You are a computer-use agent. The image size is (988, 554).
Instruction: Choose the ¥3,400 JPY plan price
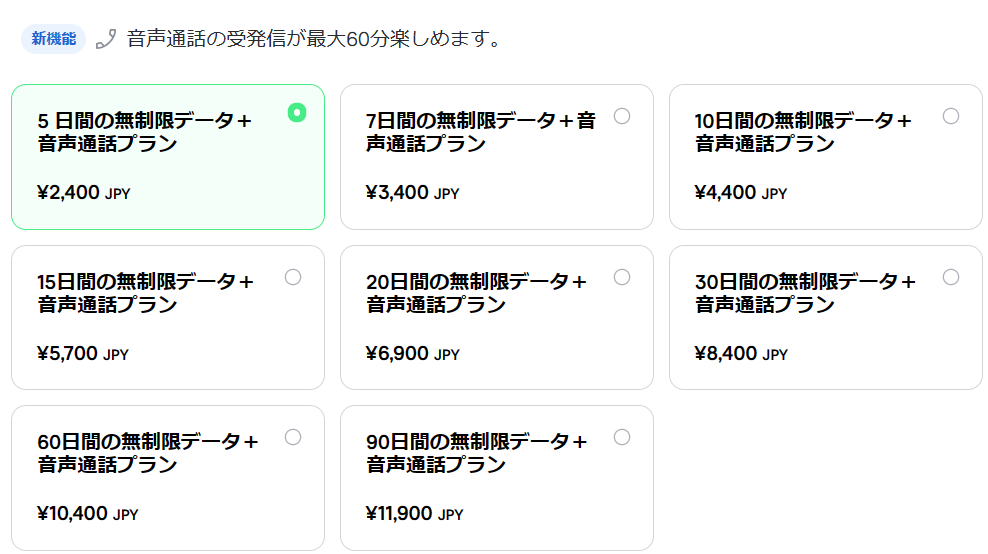413,193
